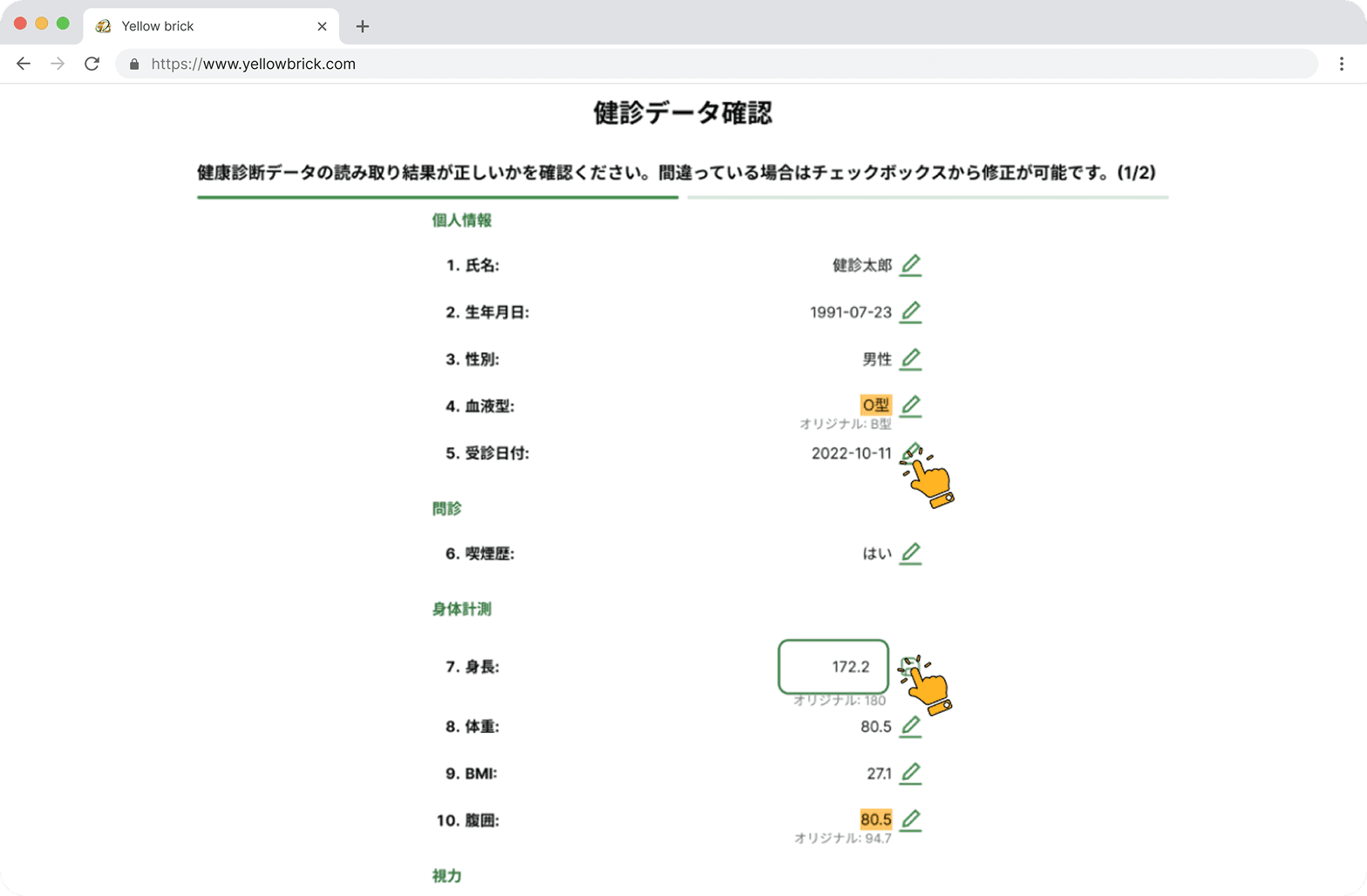
Task: Click the highlighted 80.5 腹囲 value
Action: [875, 819]
